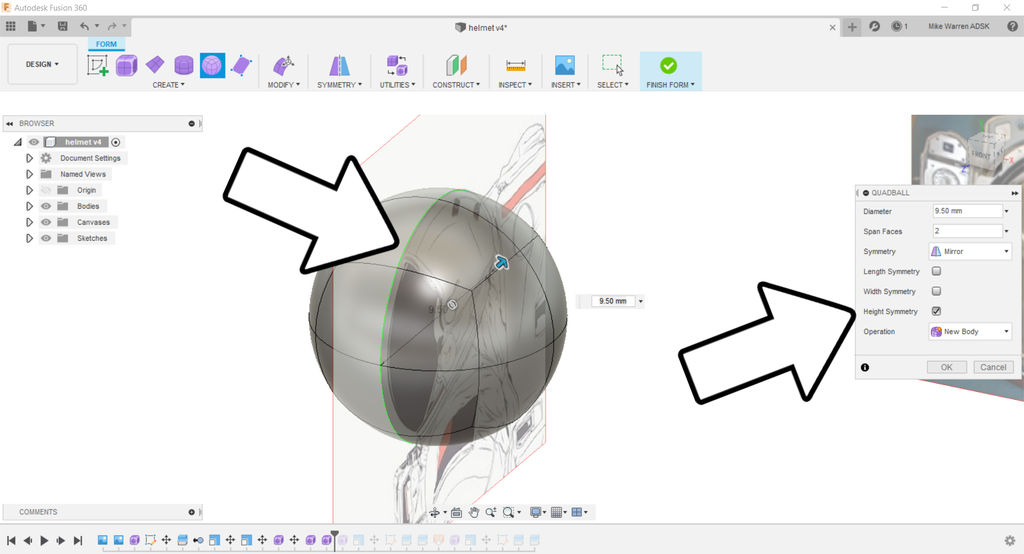Open the UTILITIES menu

click(397, 85)
